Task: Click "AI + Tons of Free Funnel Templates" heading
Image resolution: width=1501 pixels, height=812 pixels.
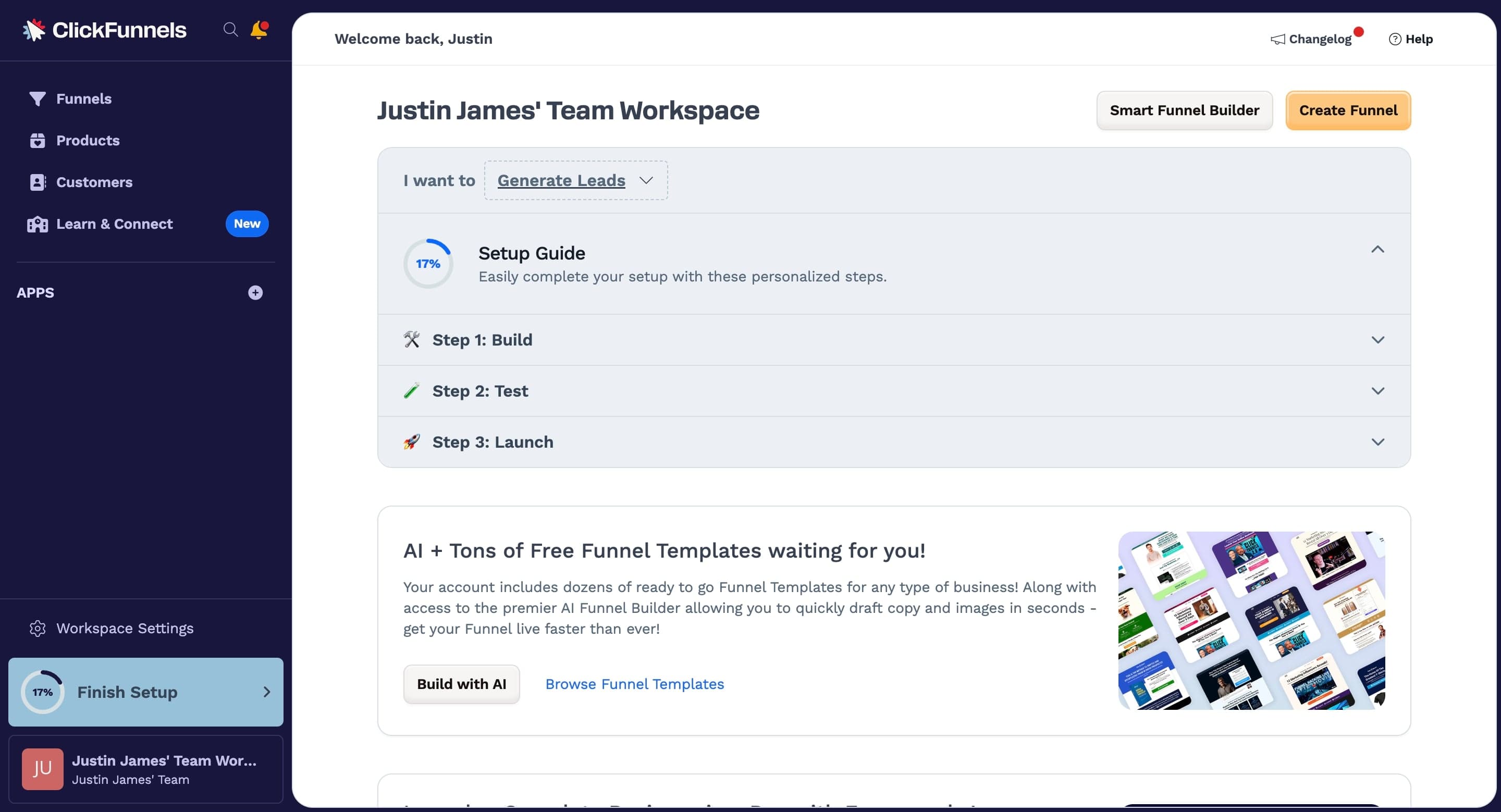Action: coord(665,550)
